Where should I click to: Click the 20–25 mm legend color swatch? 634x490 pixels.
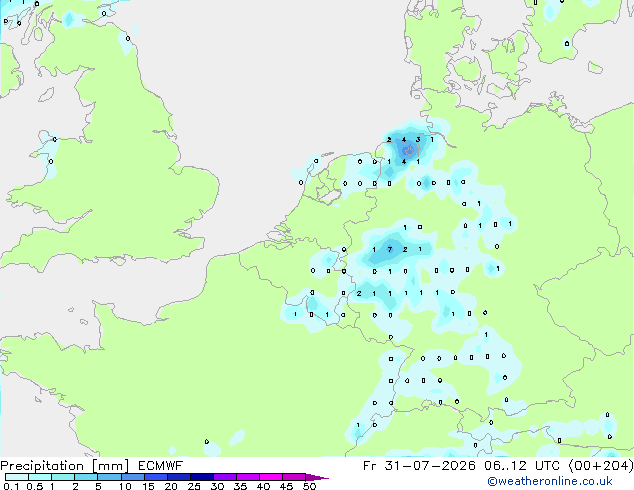pos(179,477)
